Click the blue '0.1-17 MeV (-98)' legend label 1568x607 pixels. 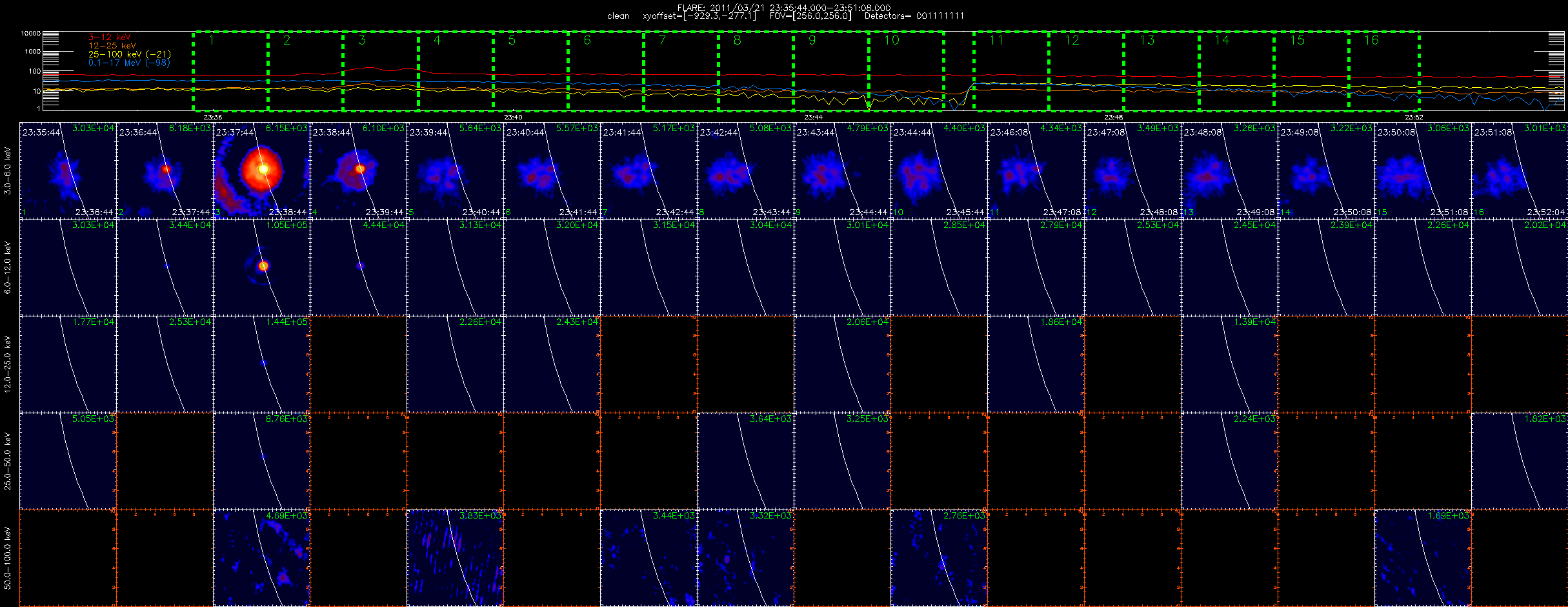point(129,63)
